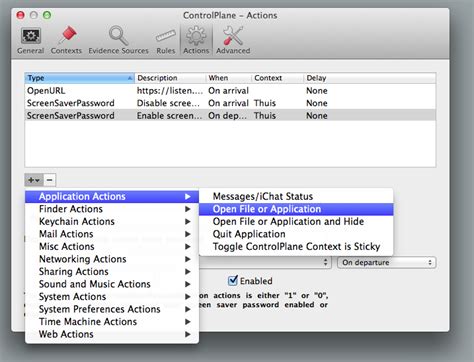Sort the table by When column
Viewport: 474px width, 362px height.
(x=228, y=78)
